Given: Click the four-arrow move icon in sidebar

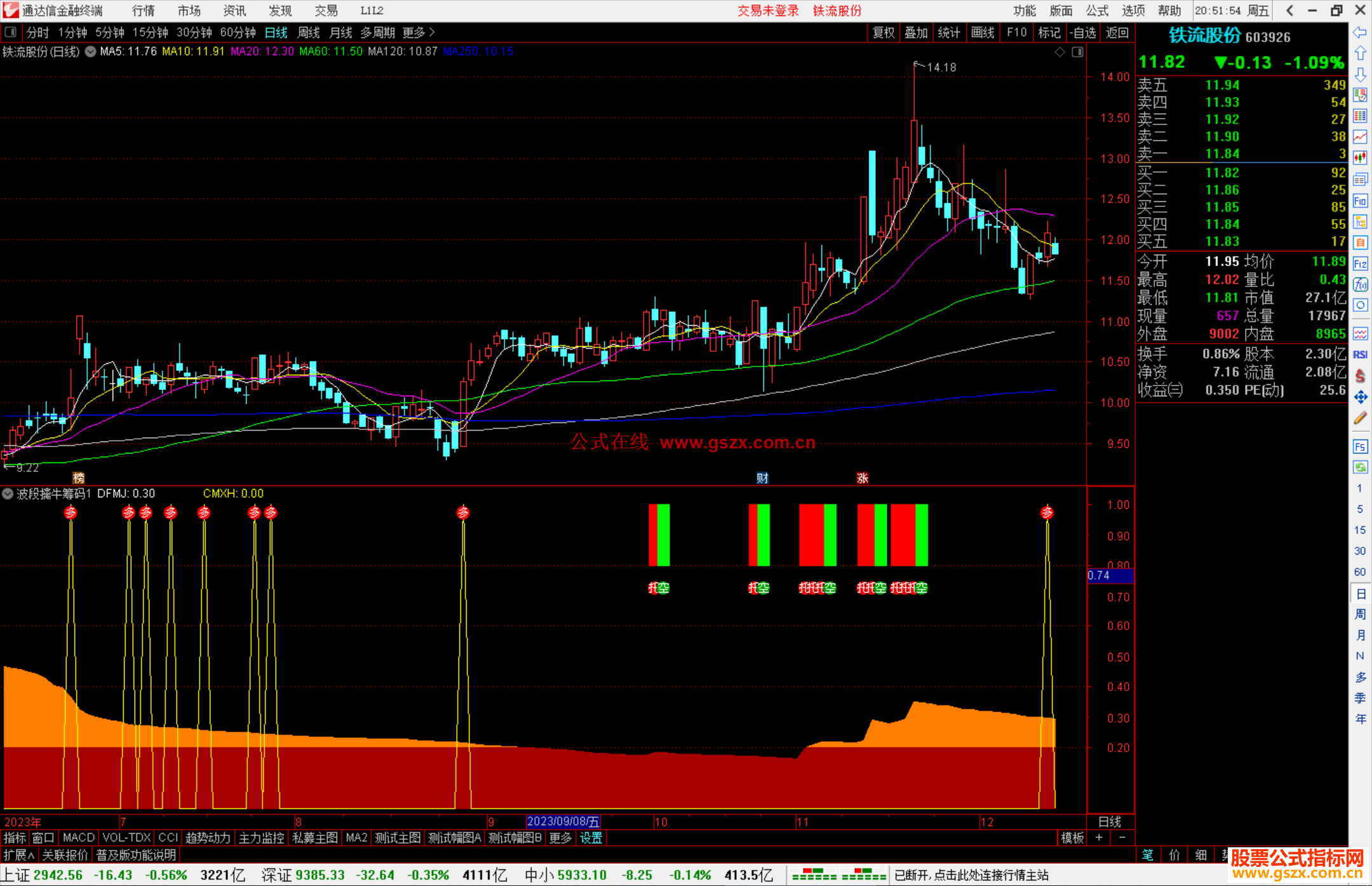Looking at the screenshot, I should (x=1360, y=397).
